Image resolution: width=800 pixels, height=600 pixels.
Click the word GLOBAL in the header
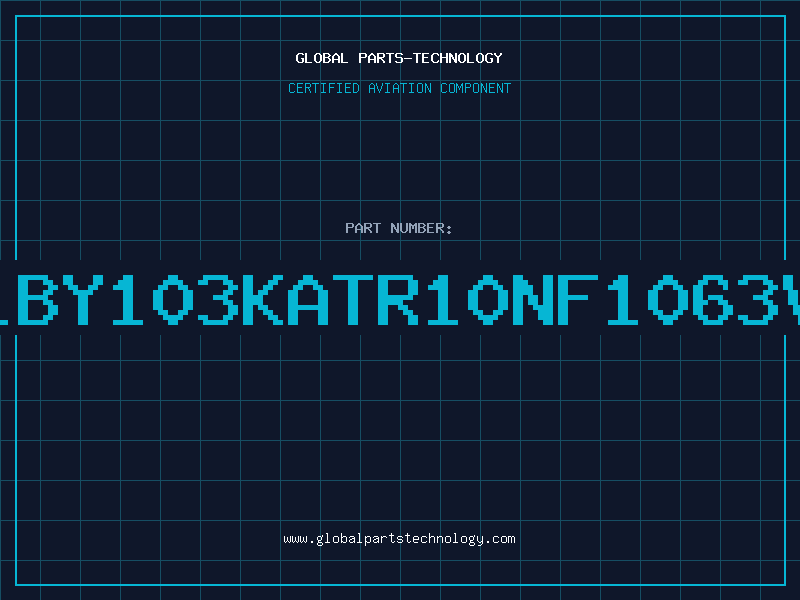point(322,58)
